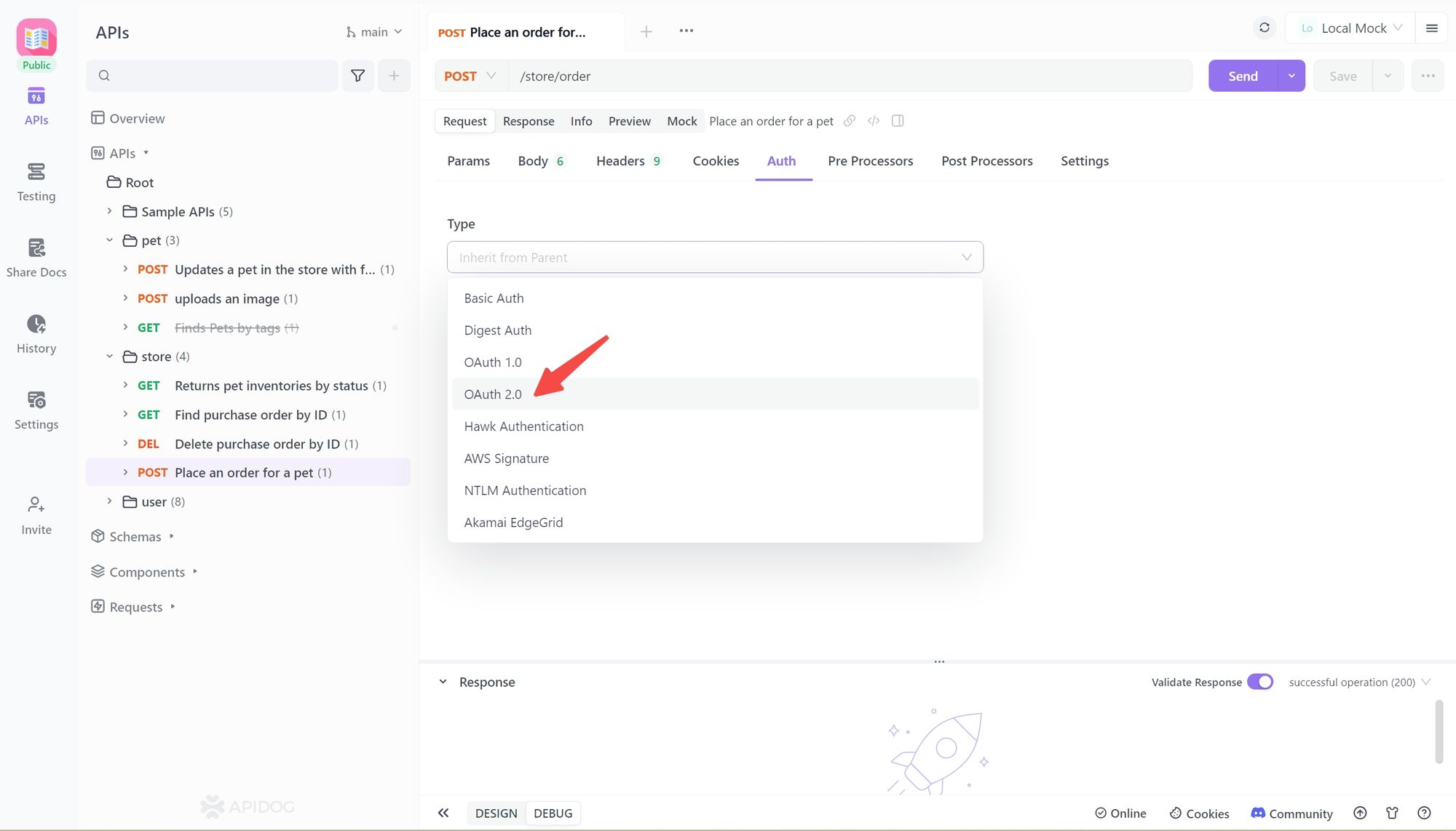Image resolution: width=1456 pixels, height=831 pixels.
Task: Open the tab bar more options dots
Action: pyautogui.click(x=686, y=31)
